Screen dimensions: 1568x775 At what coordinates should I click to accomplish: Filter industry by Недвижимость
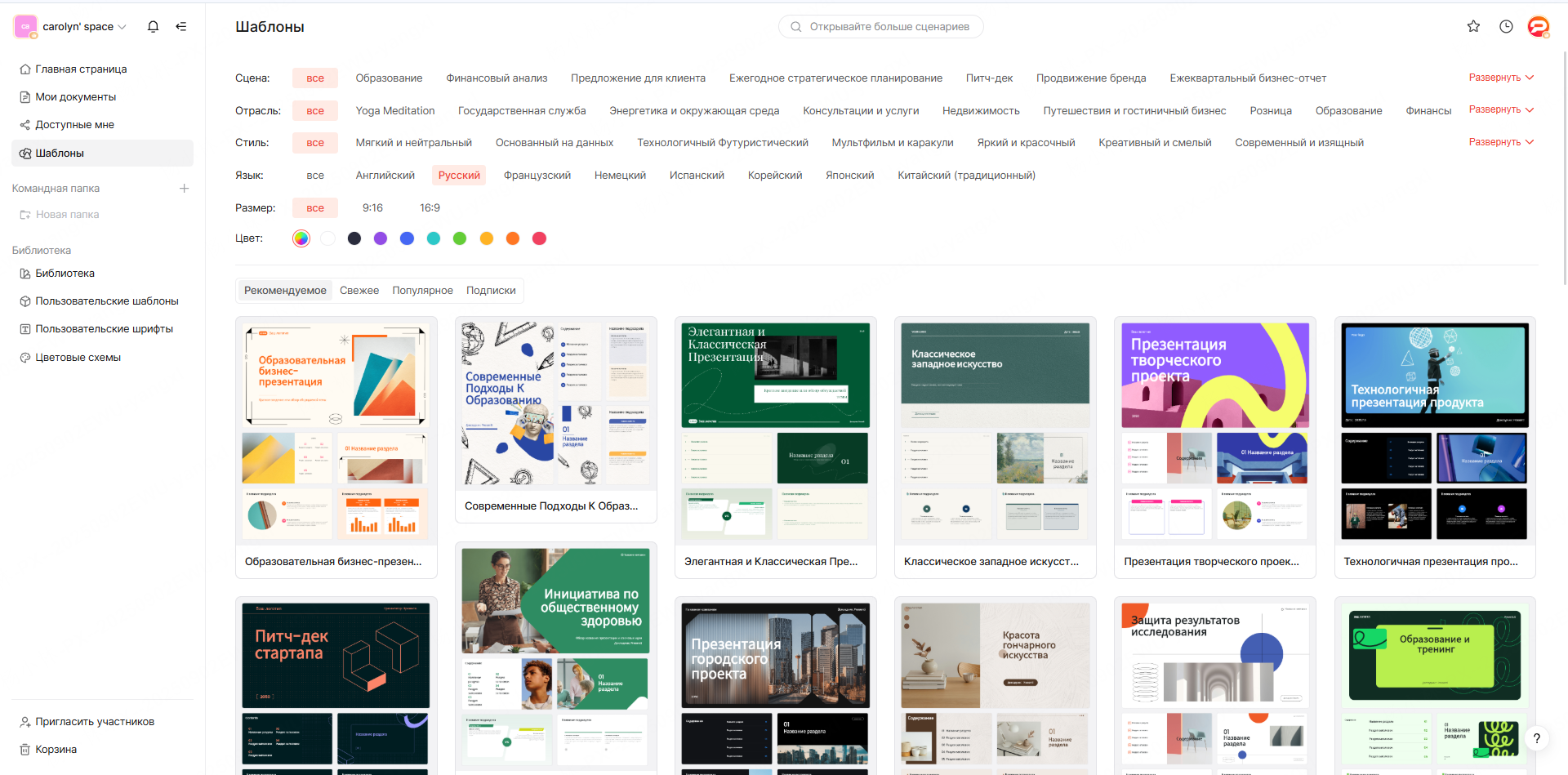pyautogui.click(x=981, y=110)
